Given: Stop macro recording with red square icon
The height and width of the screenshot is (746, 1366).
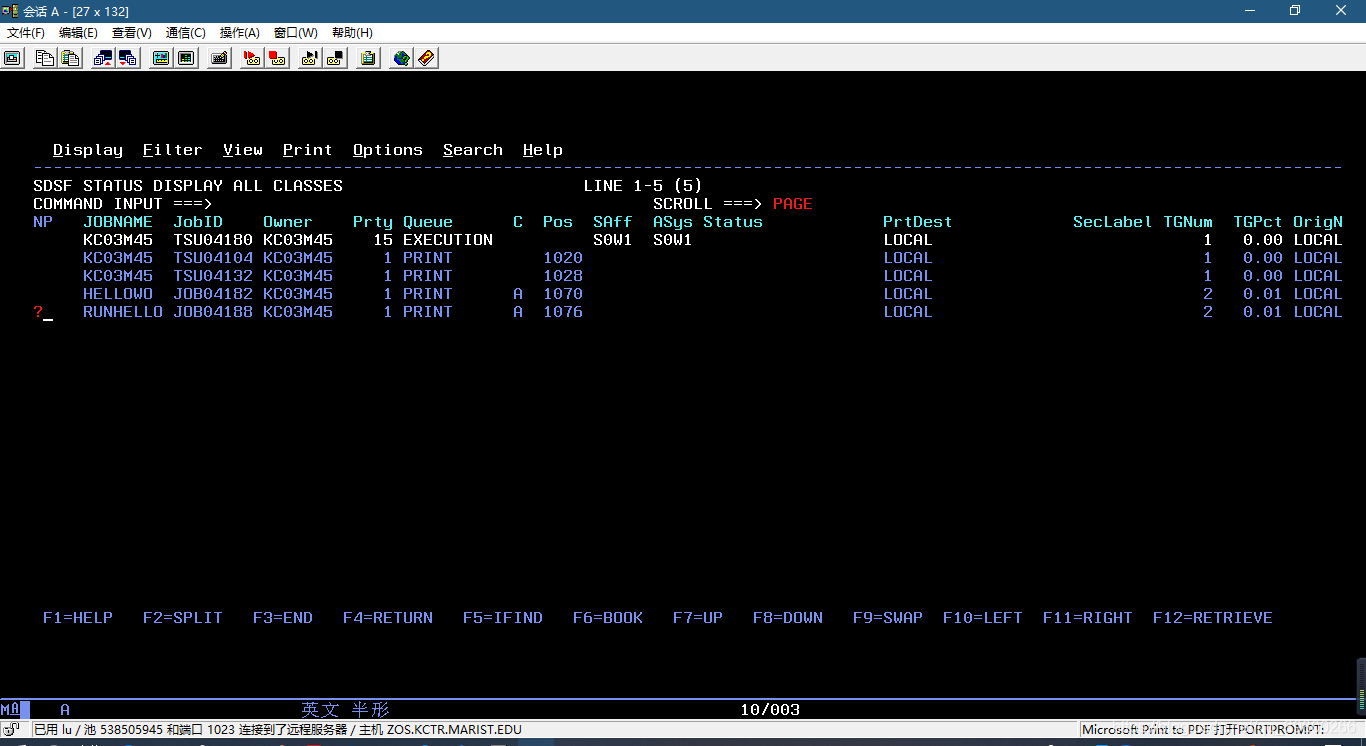Looking at the screenshot, I should (x=277, y=58).
